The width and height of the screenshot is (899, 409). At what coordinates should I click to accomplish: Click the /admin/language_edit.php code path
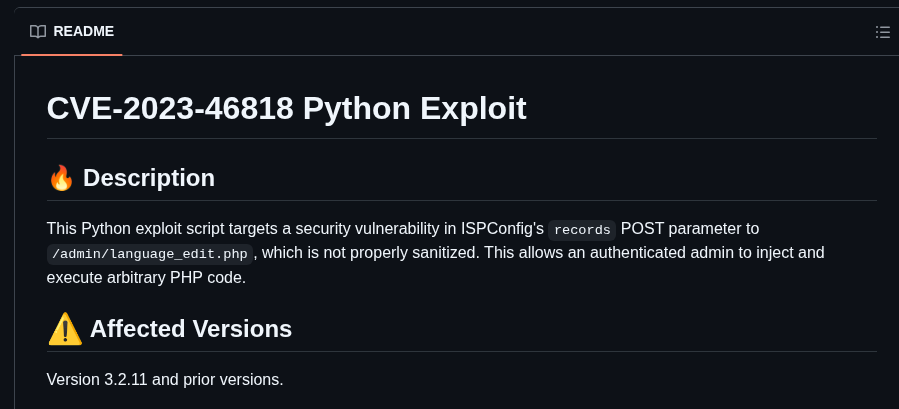tap(150, 254)
